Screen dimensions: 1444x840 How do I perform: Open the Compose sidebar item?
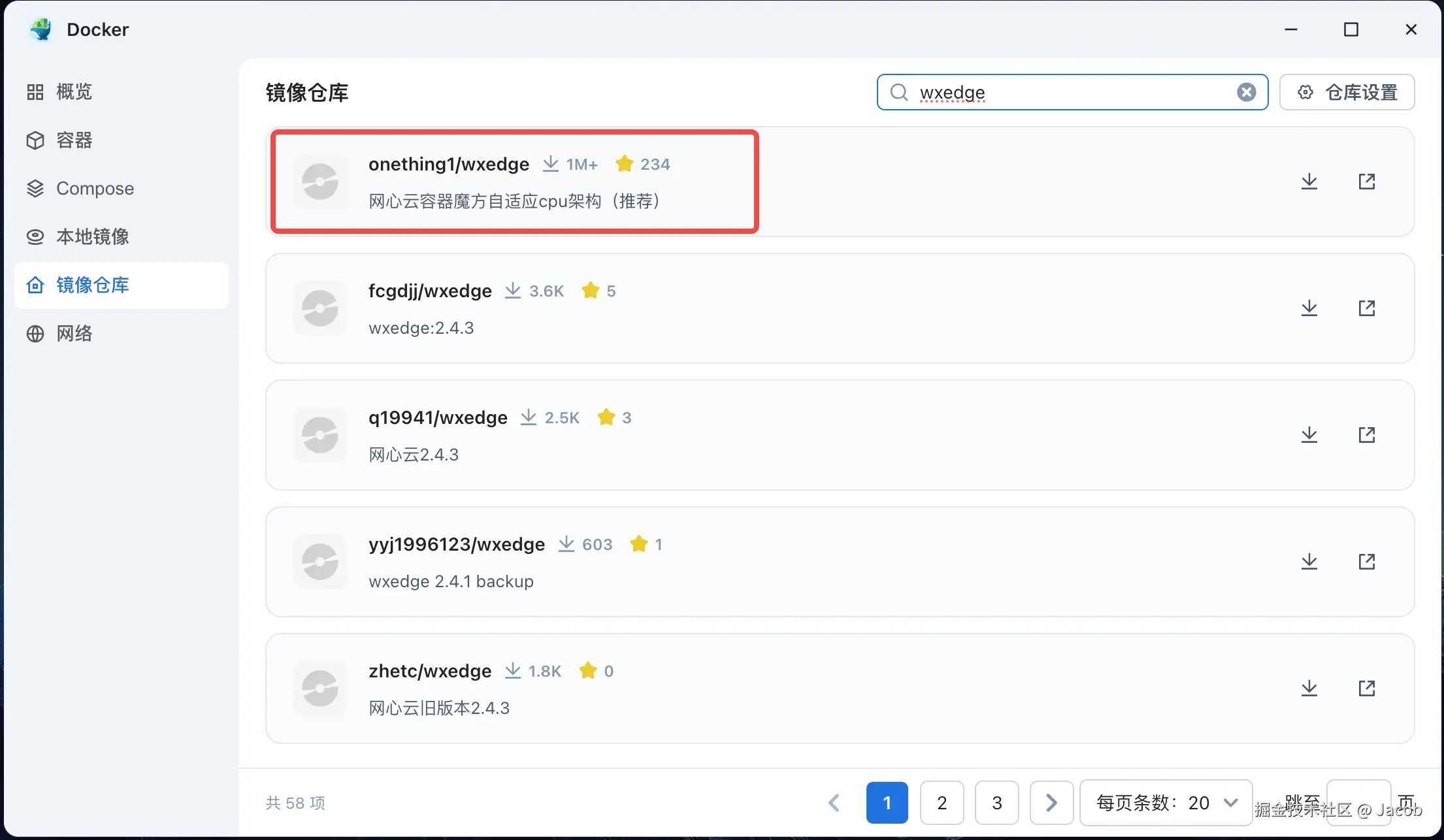94,189
